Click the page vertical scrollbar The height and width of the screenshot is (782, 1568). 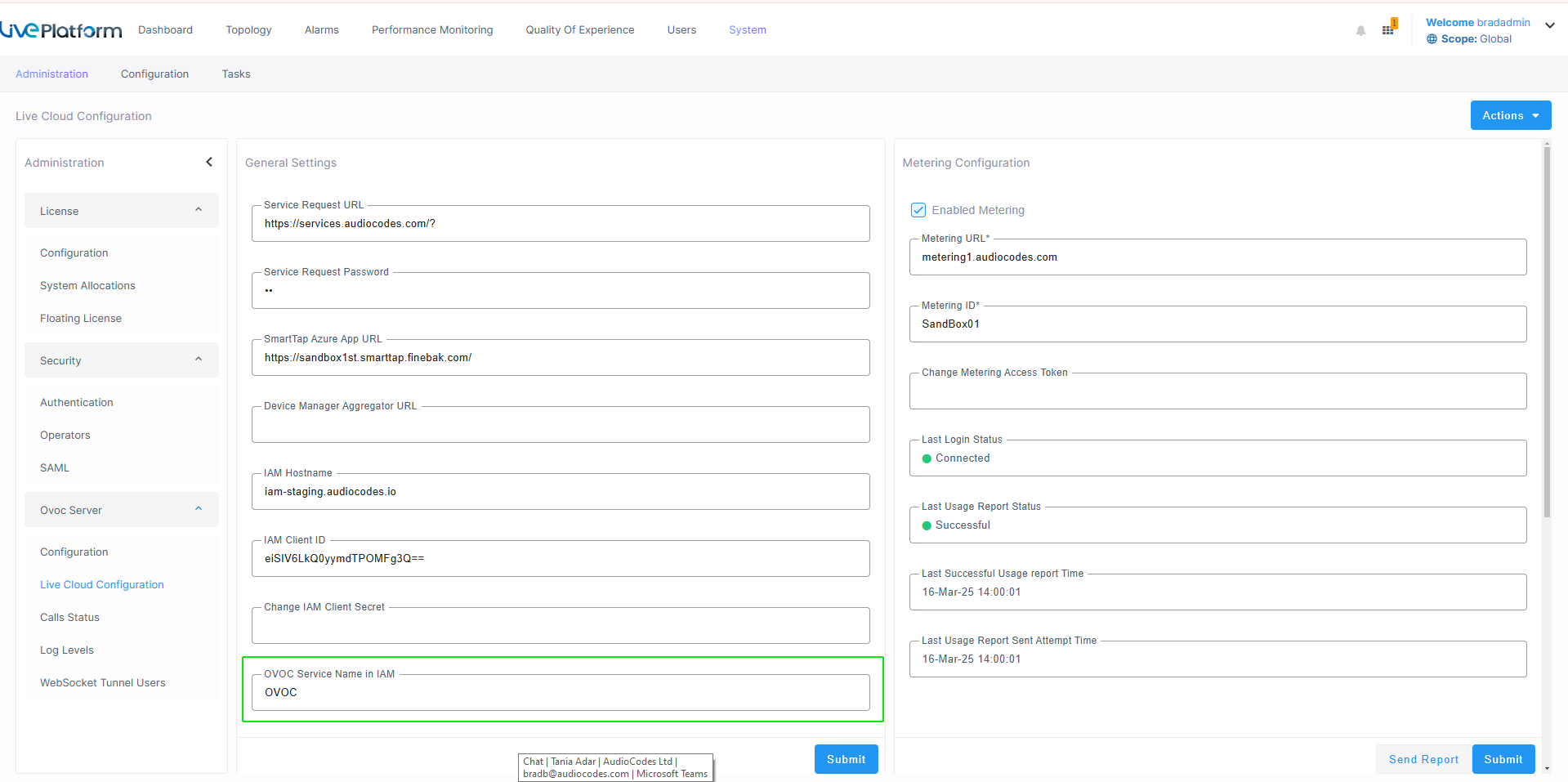[x=1547, y=331]
